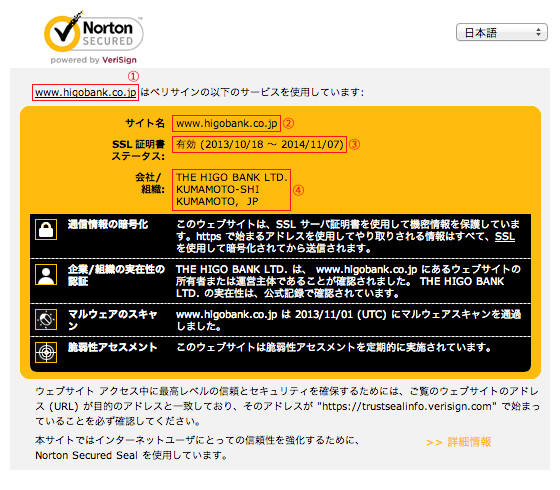This screenshot has height=490, width=560.
Task: Click the マルウェアのスキャン heading
Action: [112, 320]
